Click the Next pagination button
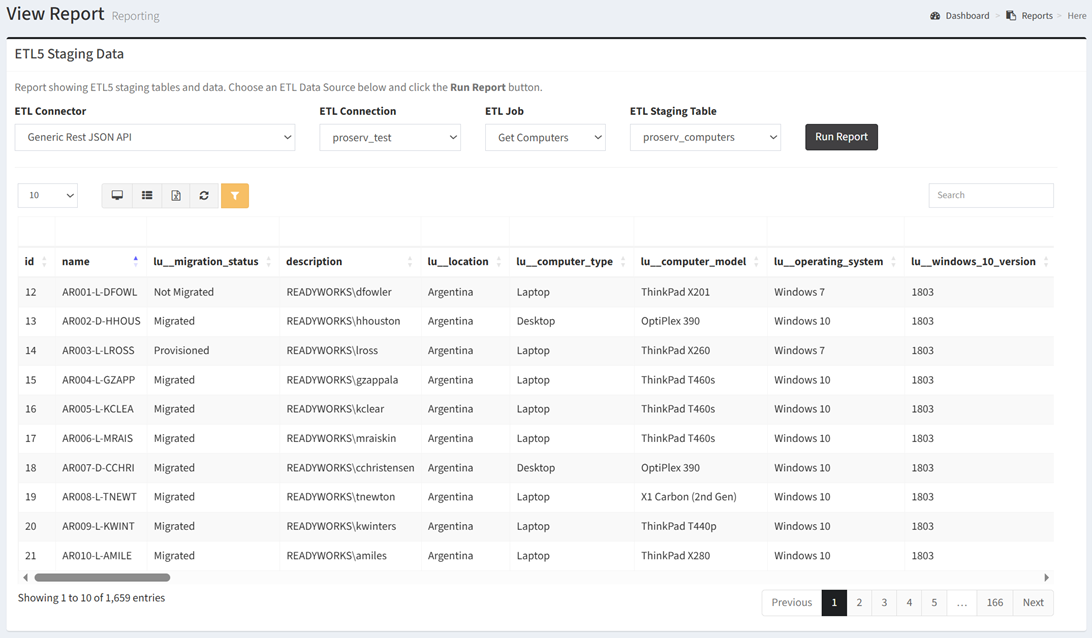Viewport: 1092px width, 638px height. coord(1033,602)
